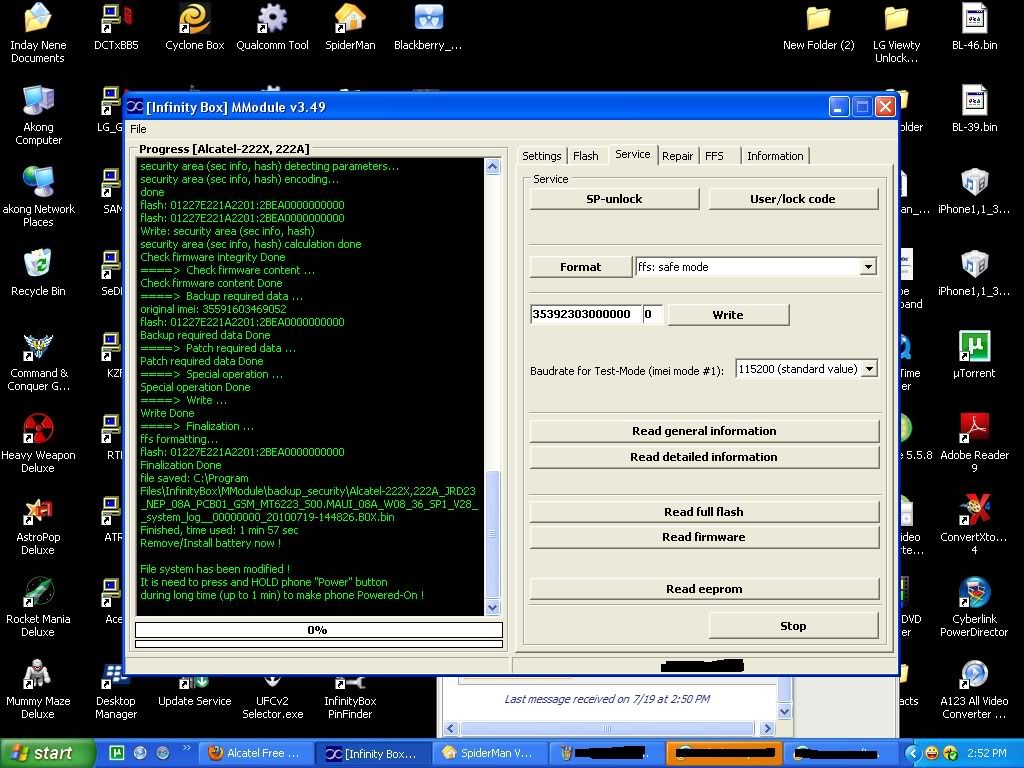This screenshot has width=1024, height=768.
Task: Click Write to write the IMEI
Action: pyautogui.click(x=728, y=315)
